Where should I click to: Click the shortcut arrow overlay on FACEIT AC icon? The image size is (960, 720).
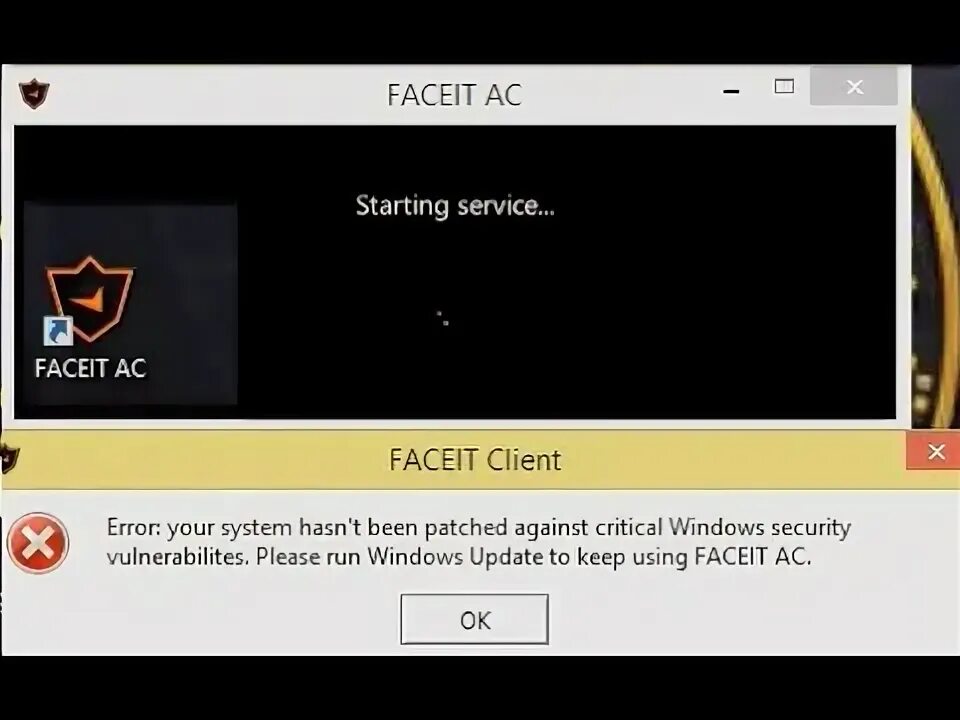coord(58,331)
